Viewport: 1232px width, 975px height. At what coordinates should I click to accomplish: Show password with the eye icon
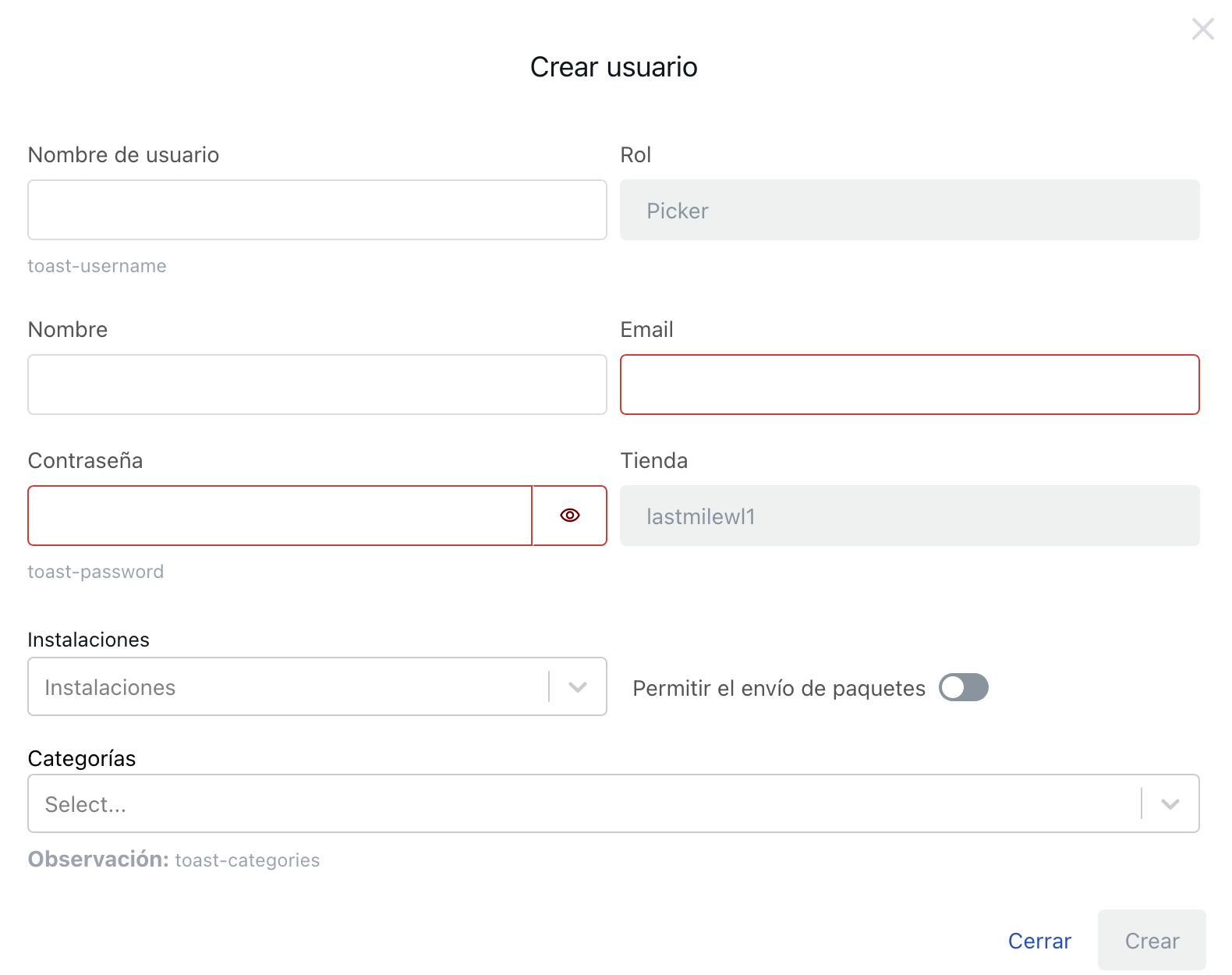(570, 516)
